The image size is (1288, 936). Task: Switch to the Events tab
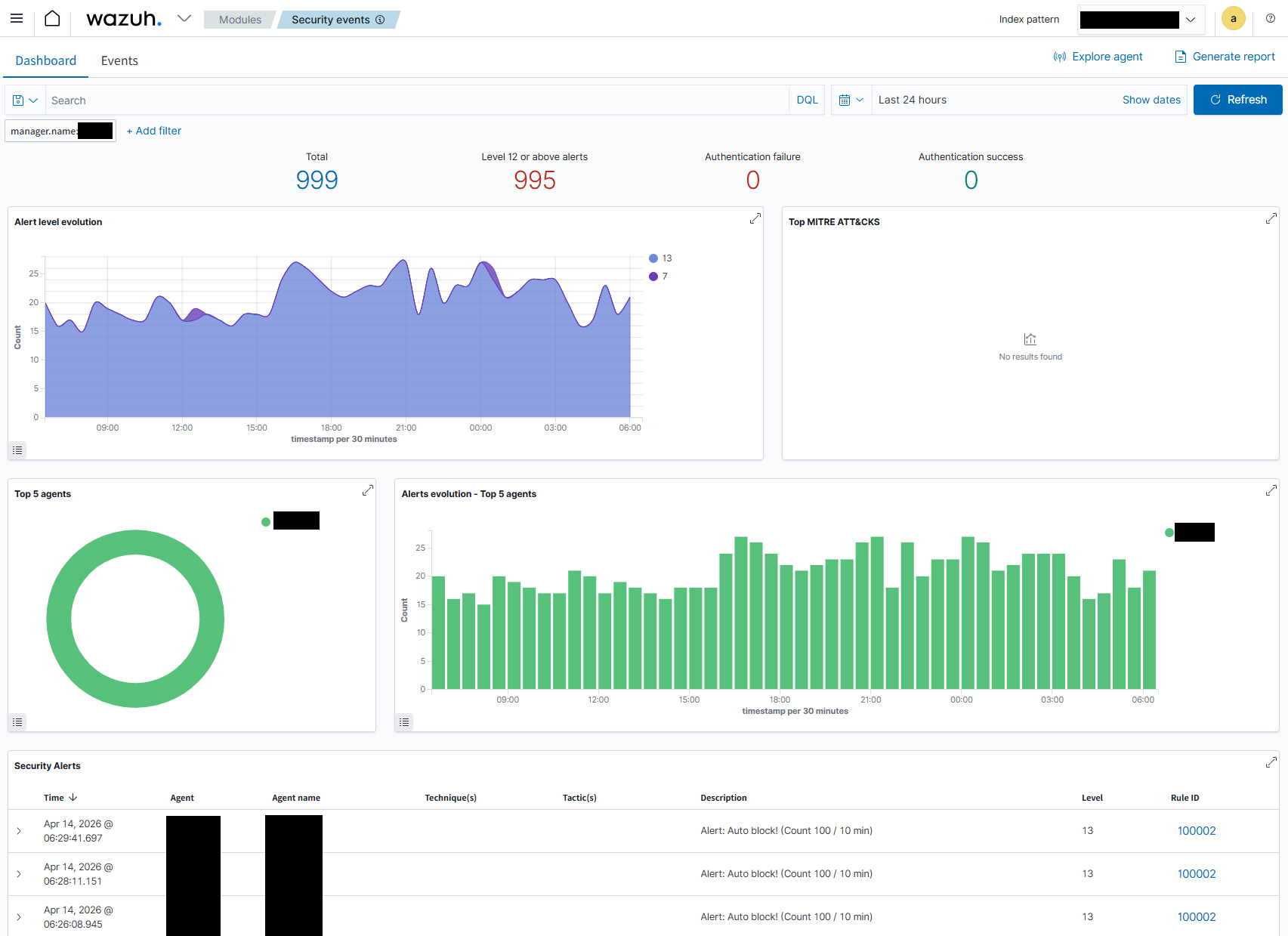[119, 60]
